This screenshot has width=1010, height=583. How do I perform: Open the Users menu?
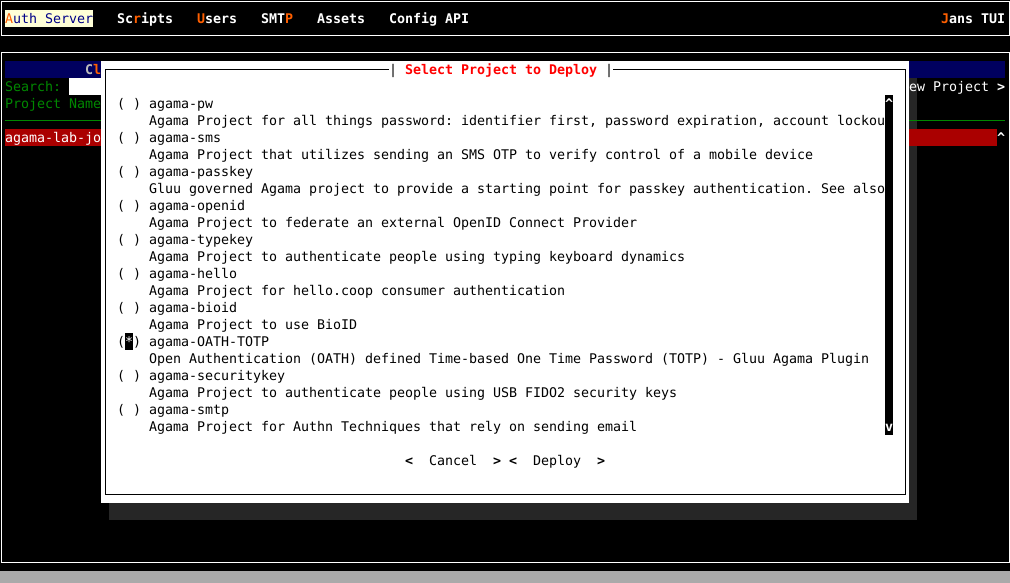(217, 19)
